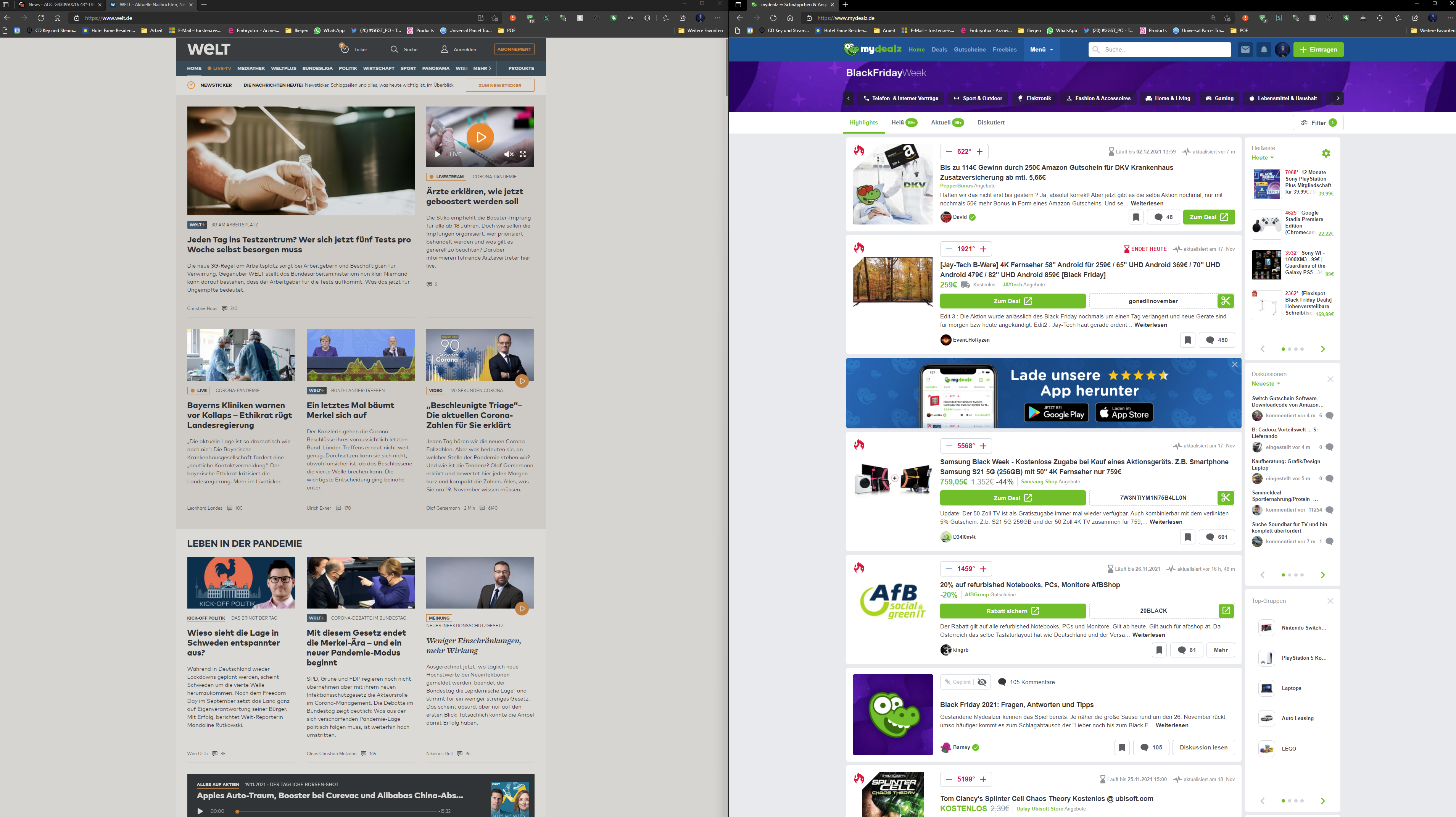Bookmark the Black Friday 2021 discussion
This screenshot has width=1456, height=817.
1122,748
